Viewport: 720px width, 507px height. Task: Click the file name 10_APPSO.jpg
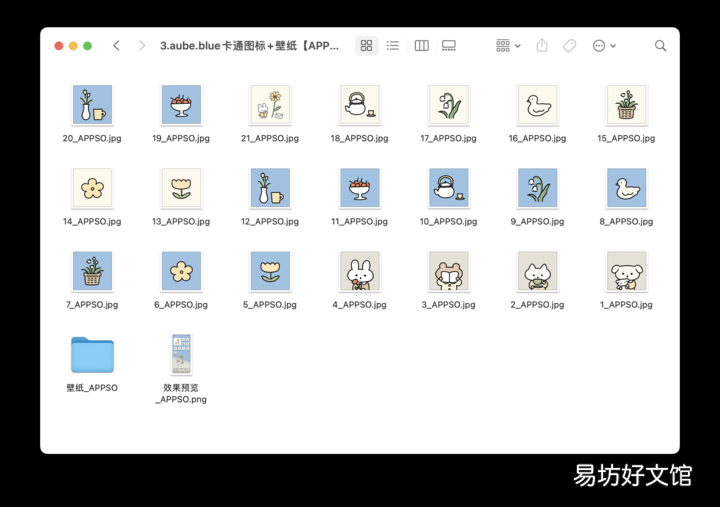click(449, 221)
